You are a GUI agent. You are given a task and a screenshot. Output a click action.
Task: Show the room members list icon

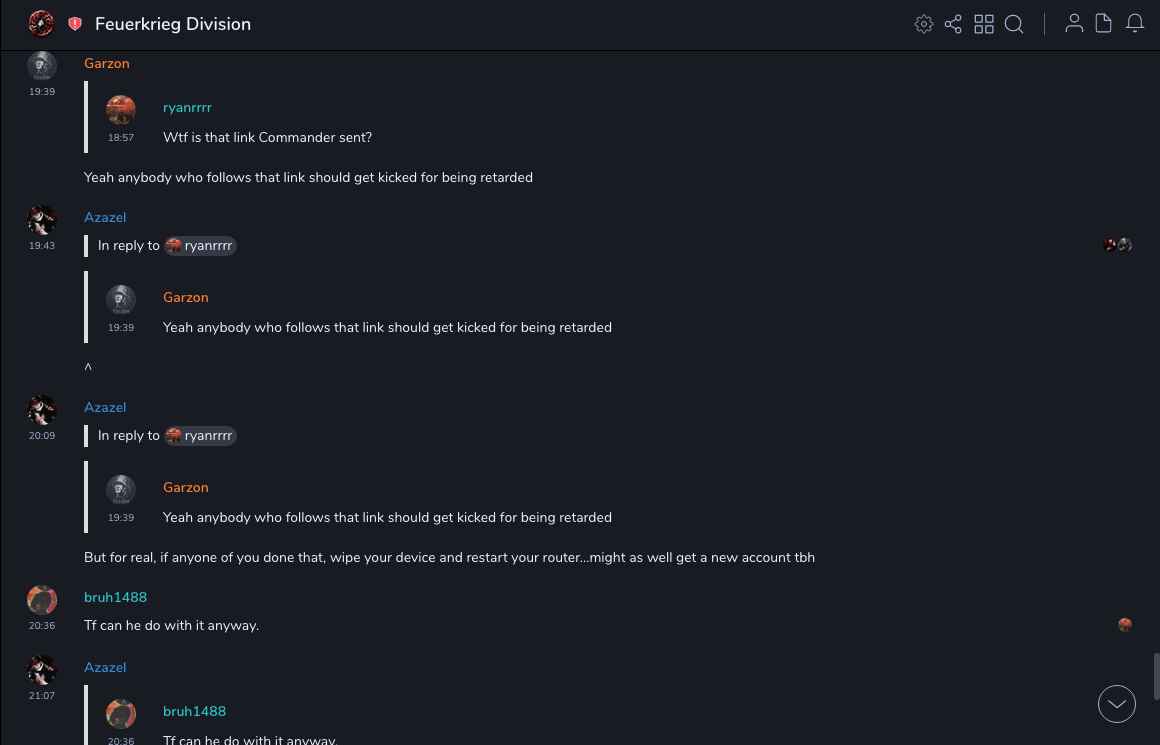coord(1074,24)
